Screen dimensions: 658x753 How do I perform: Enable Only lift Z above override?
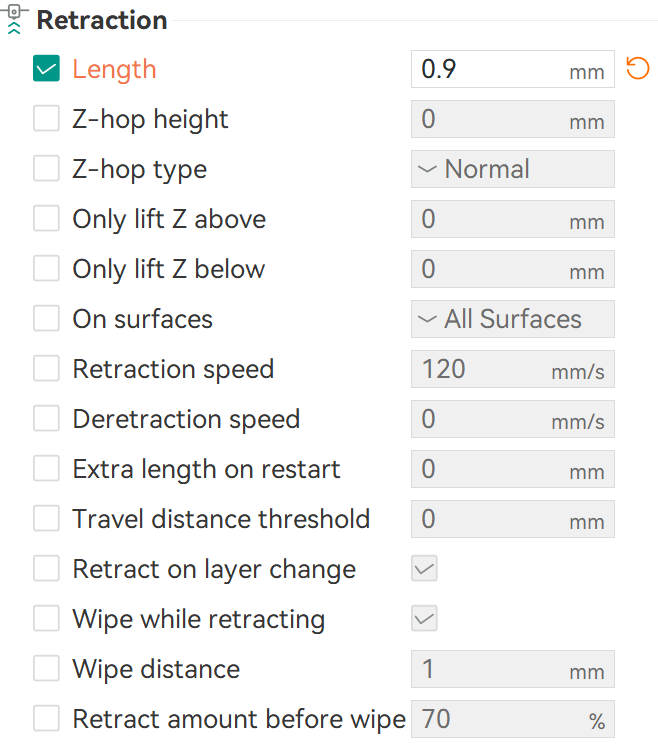coord(46,219)
